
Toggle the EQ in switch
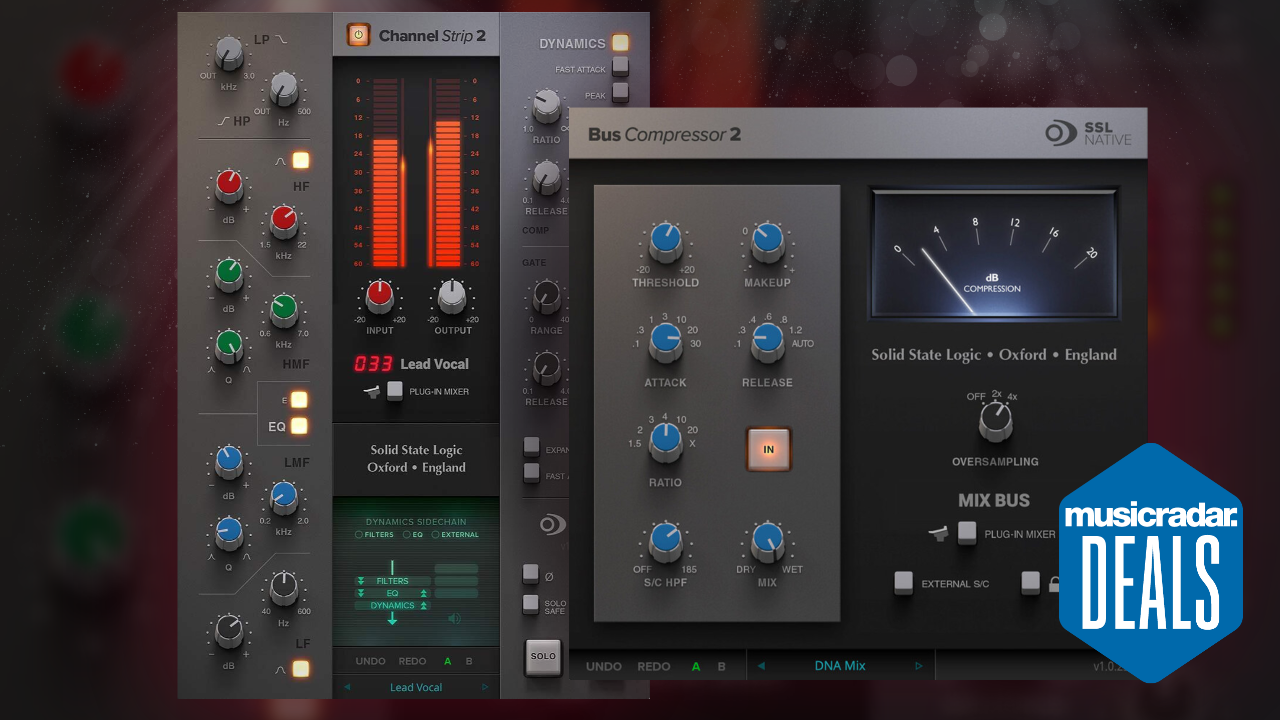click(298, 426)
